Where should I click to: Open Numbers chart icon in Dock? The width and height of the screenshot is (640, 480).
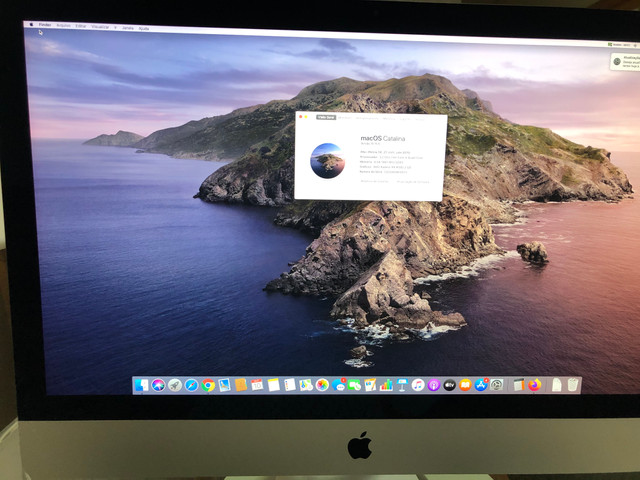386,384
